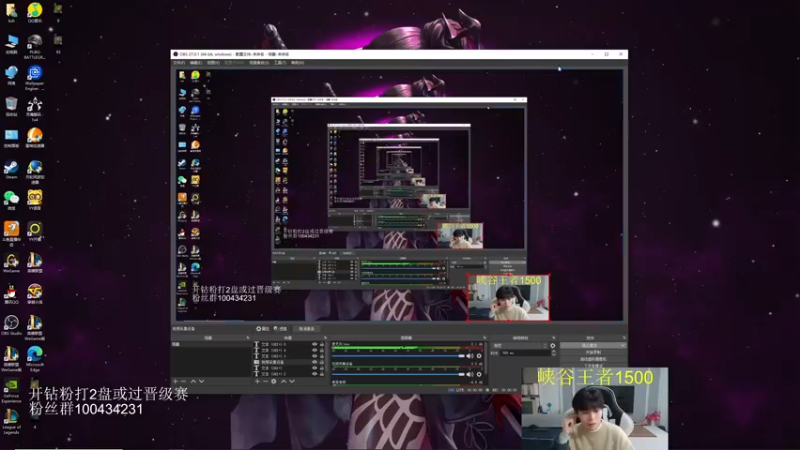Open the OBS Studio desktop shortcut
The image size is (800, 450).
point(11,326)
